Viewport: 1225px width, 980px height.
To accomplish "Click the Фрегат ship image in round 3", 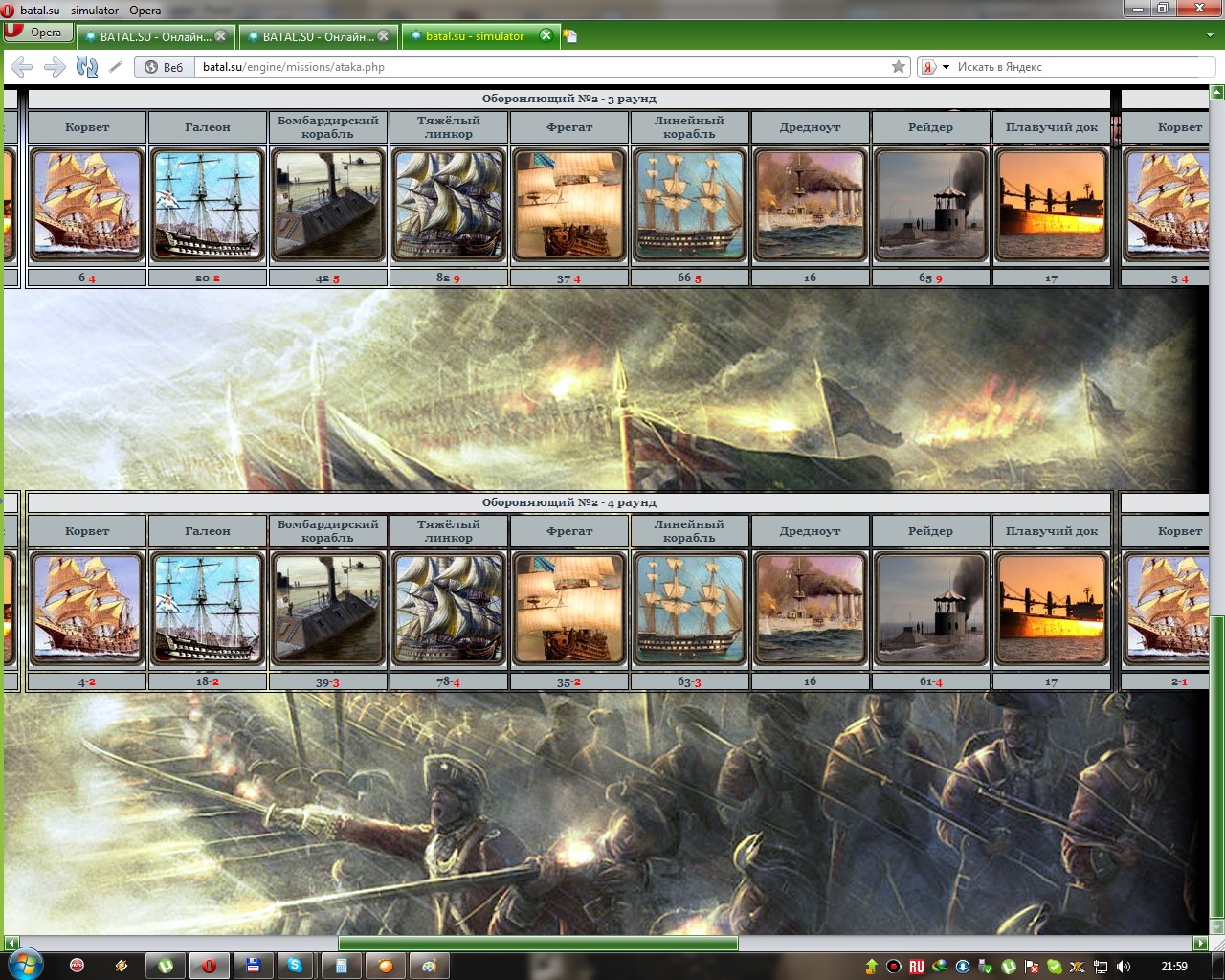I will pos(569,205).
